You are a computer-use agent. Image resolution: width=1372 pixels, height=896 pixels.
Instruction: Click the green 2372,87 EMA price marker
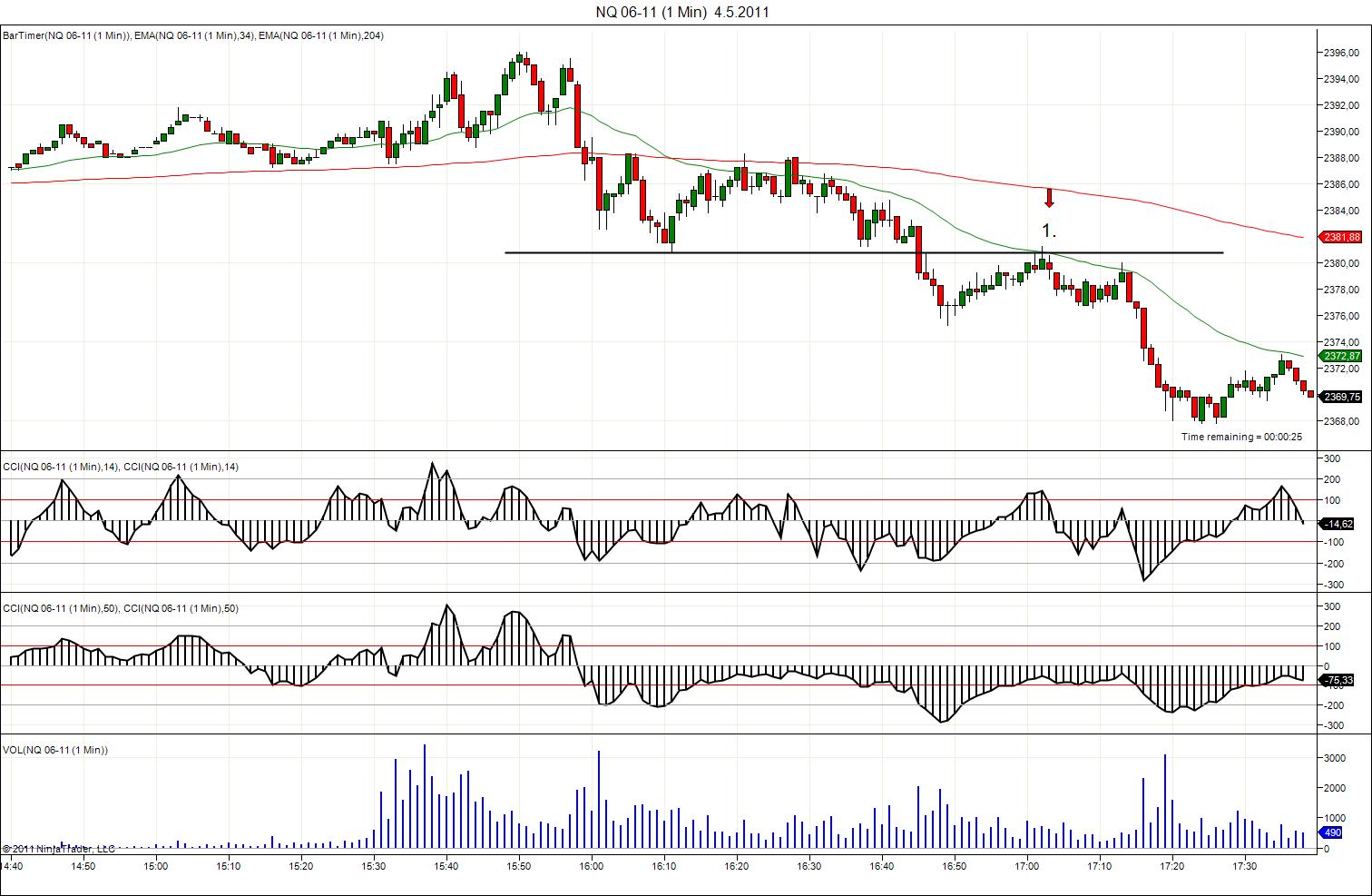[x=1342, y=356]
